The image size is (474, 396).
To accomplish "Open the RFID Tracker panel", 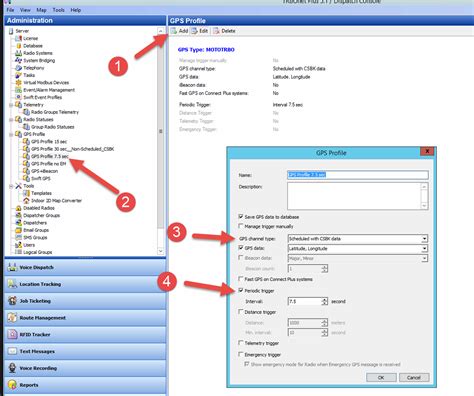I will pyautogui.click(x=85, y=334).
